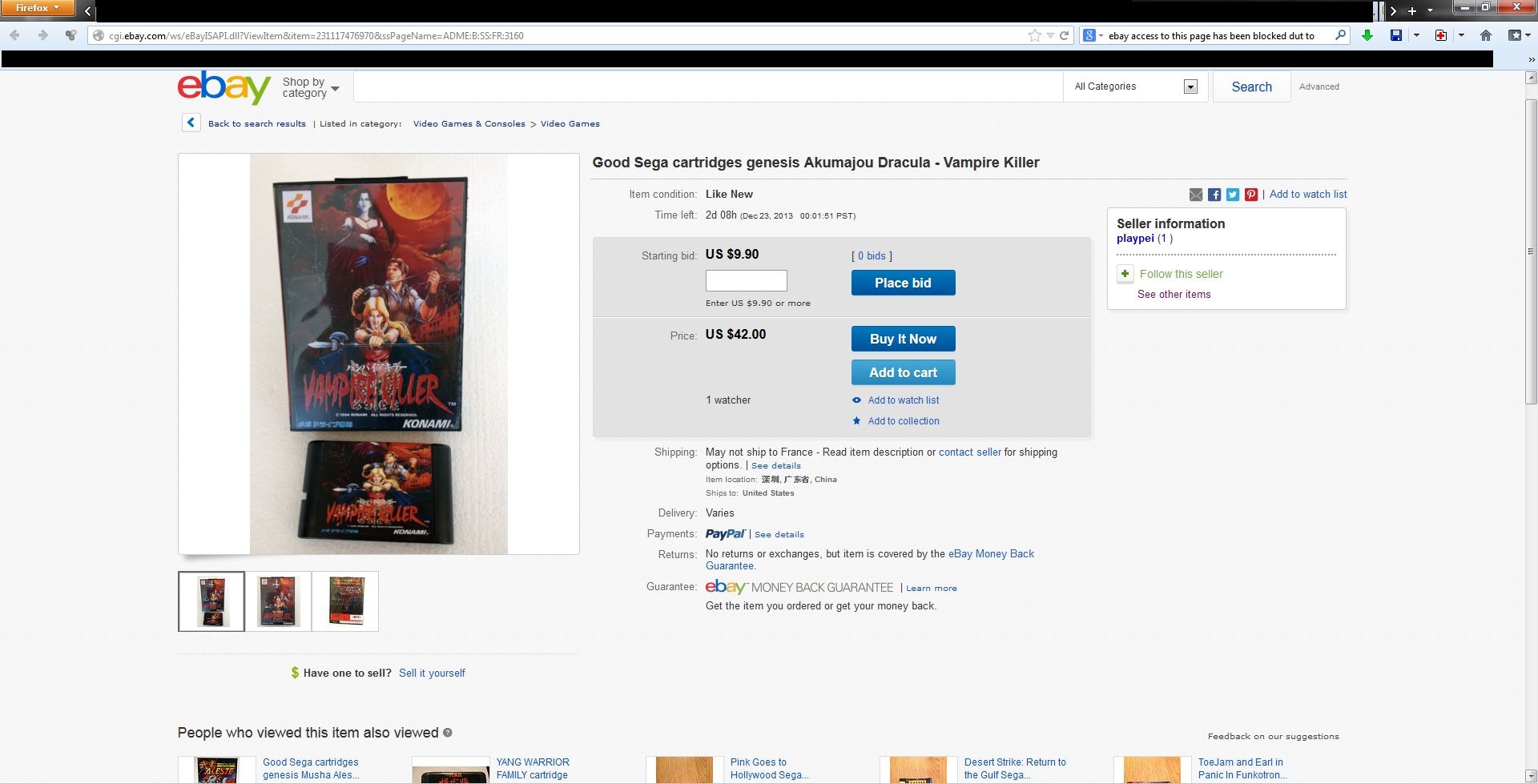Image resolution: width=1538 pixels, height=784 pixels.
Task: Follow the Back to search results link
Action: coord(257,123)
